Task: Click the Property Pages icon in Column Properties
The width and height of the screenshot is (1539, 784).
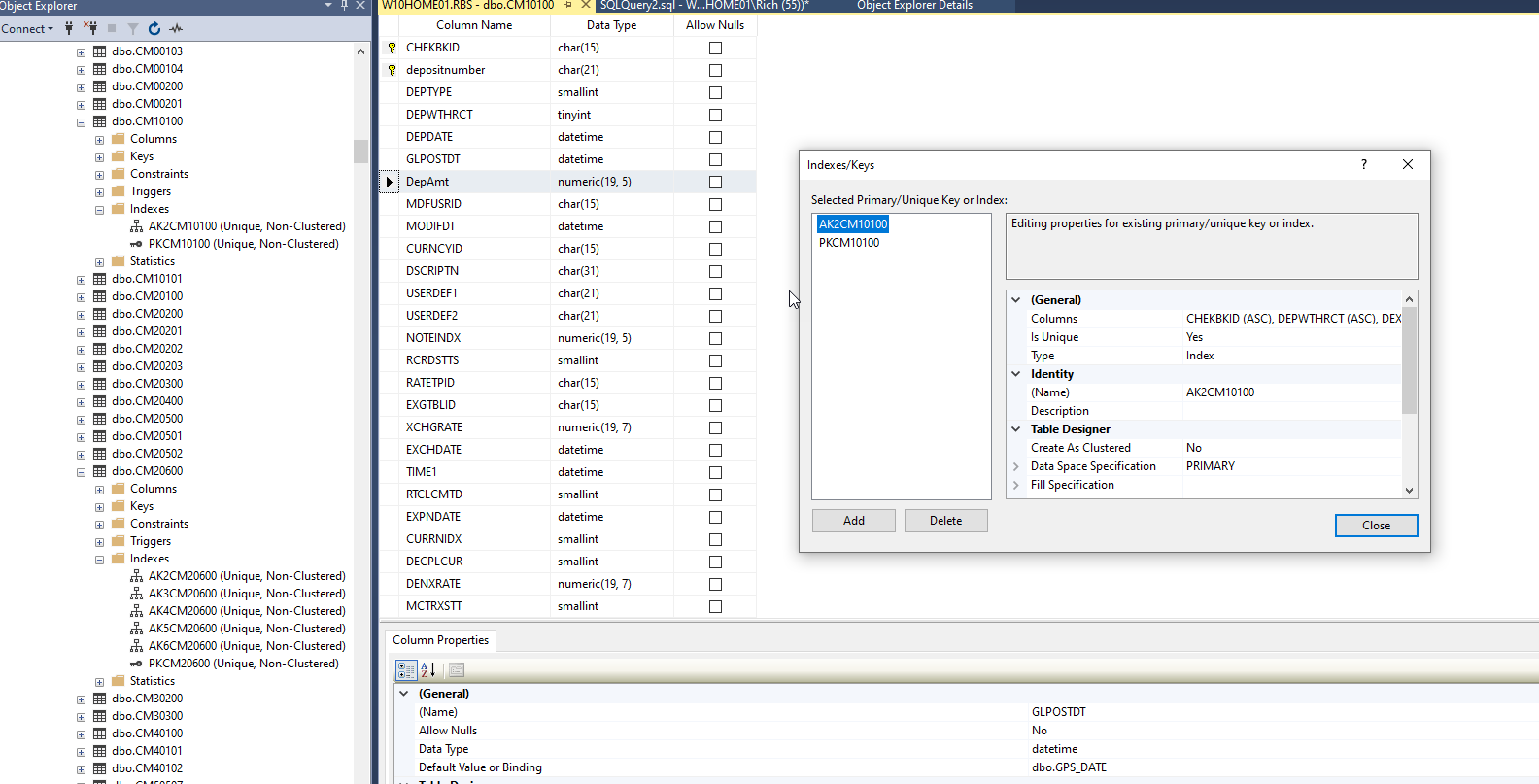Action: [457, 669]
